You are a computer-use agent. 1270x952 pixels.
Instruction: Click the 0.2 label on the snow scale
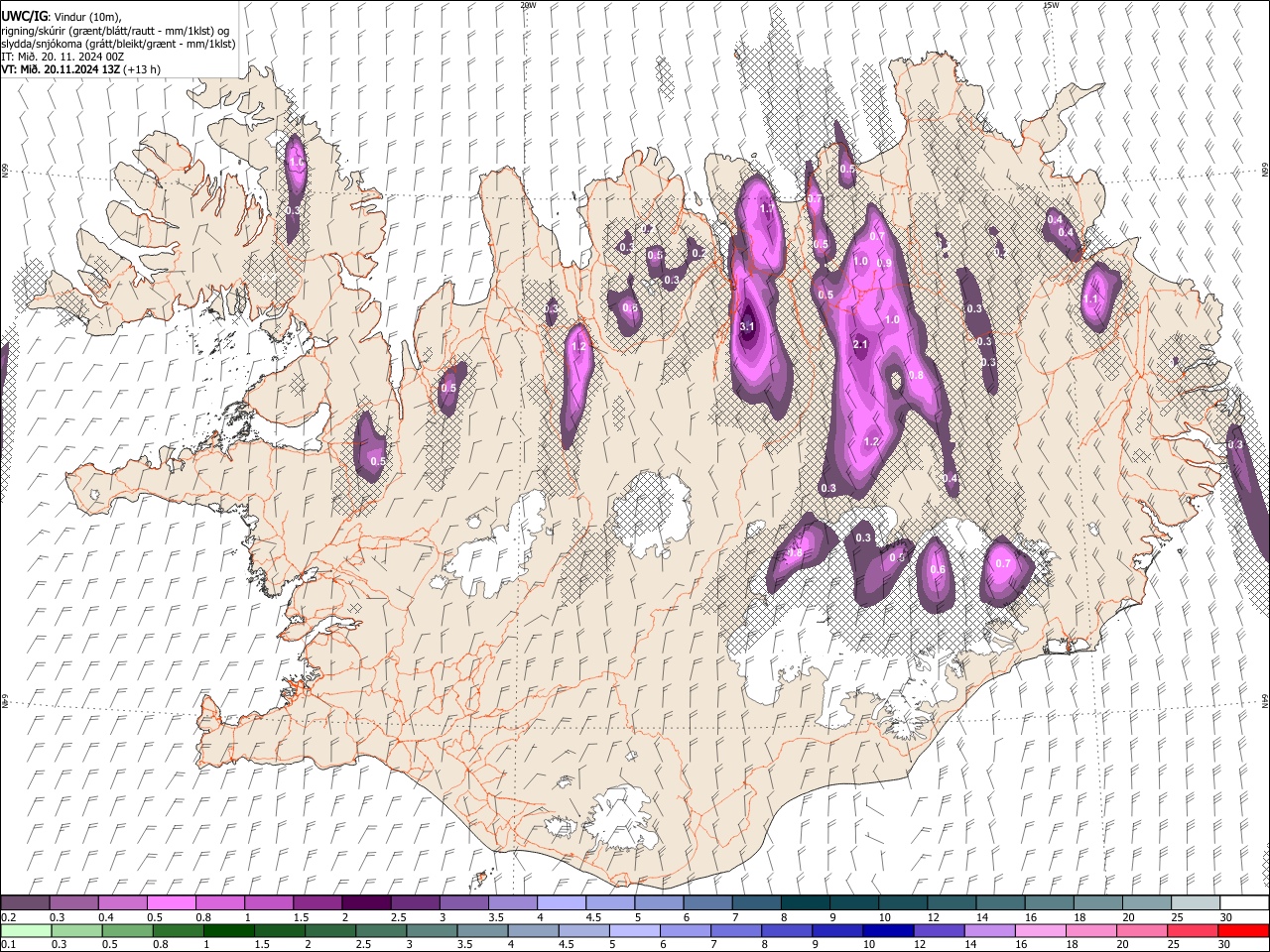[8, 917]
